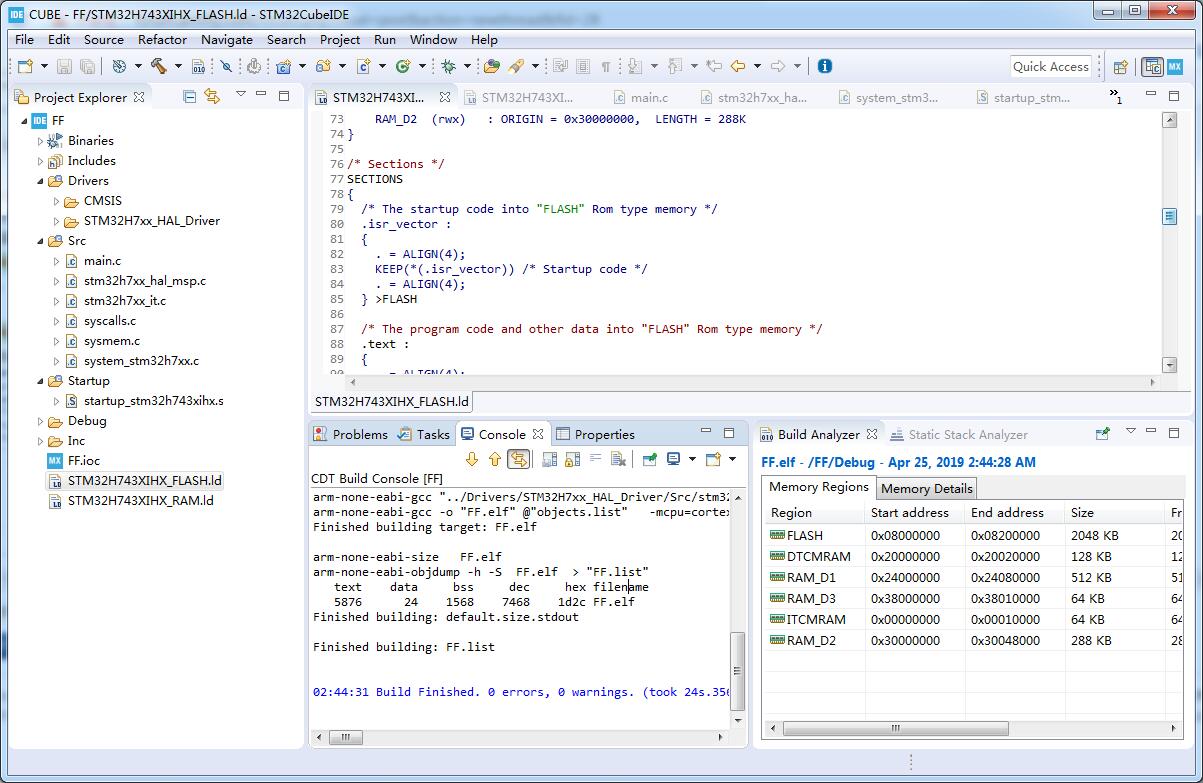The height and width of the screenshot is (783, 1203).
Task: Open the New file dropdown arrow
Action: (x=42, y=66)
